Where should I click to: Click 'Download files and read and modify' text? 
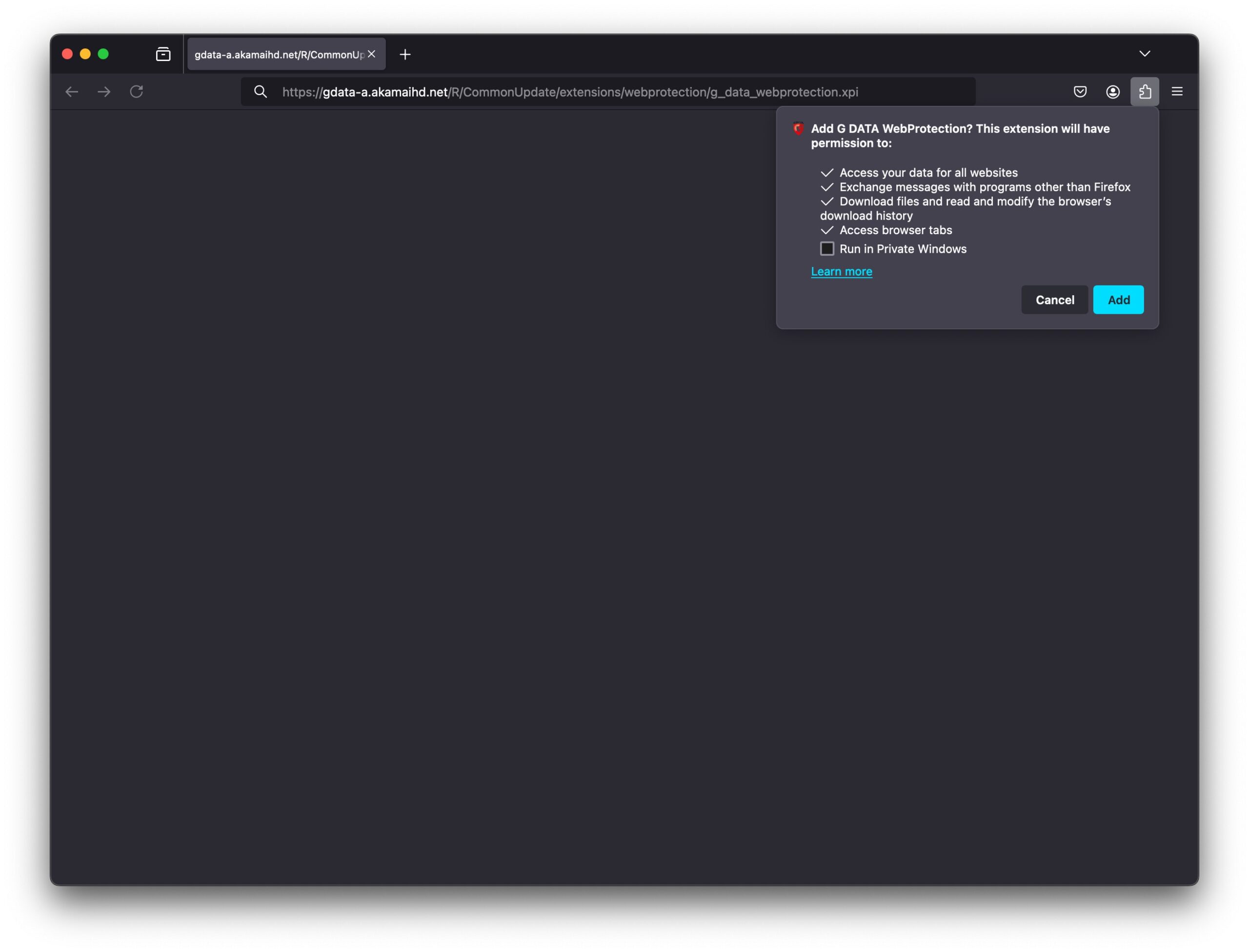(x=966, y=208)
